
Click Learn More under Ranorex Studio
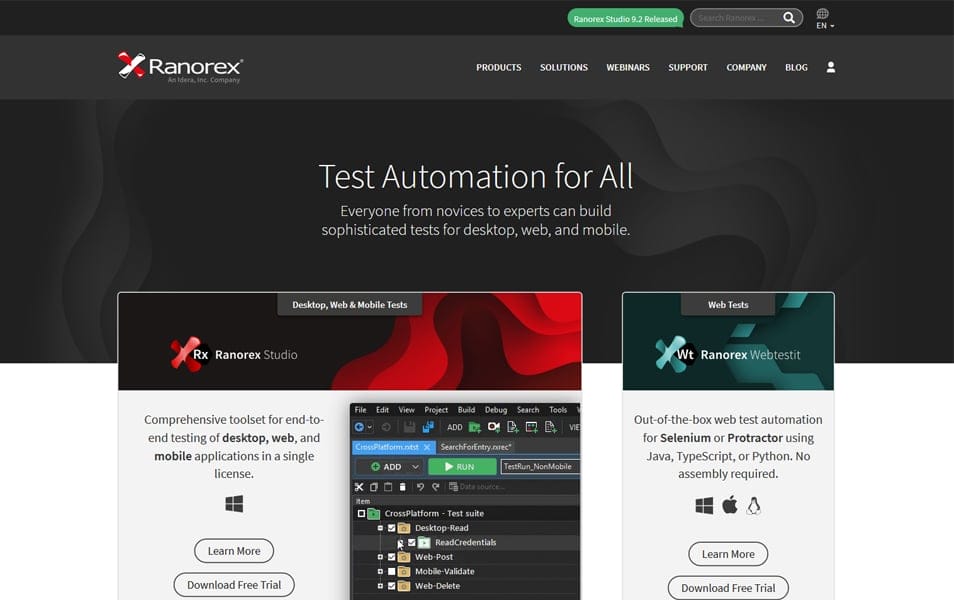click(x=234, y=551)
